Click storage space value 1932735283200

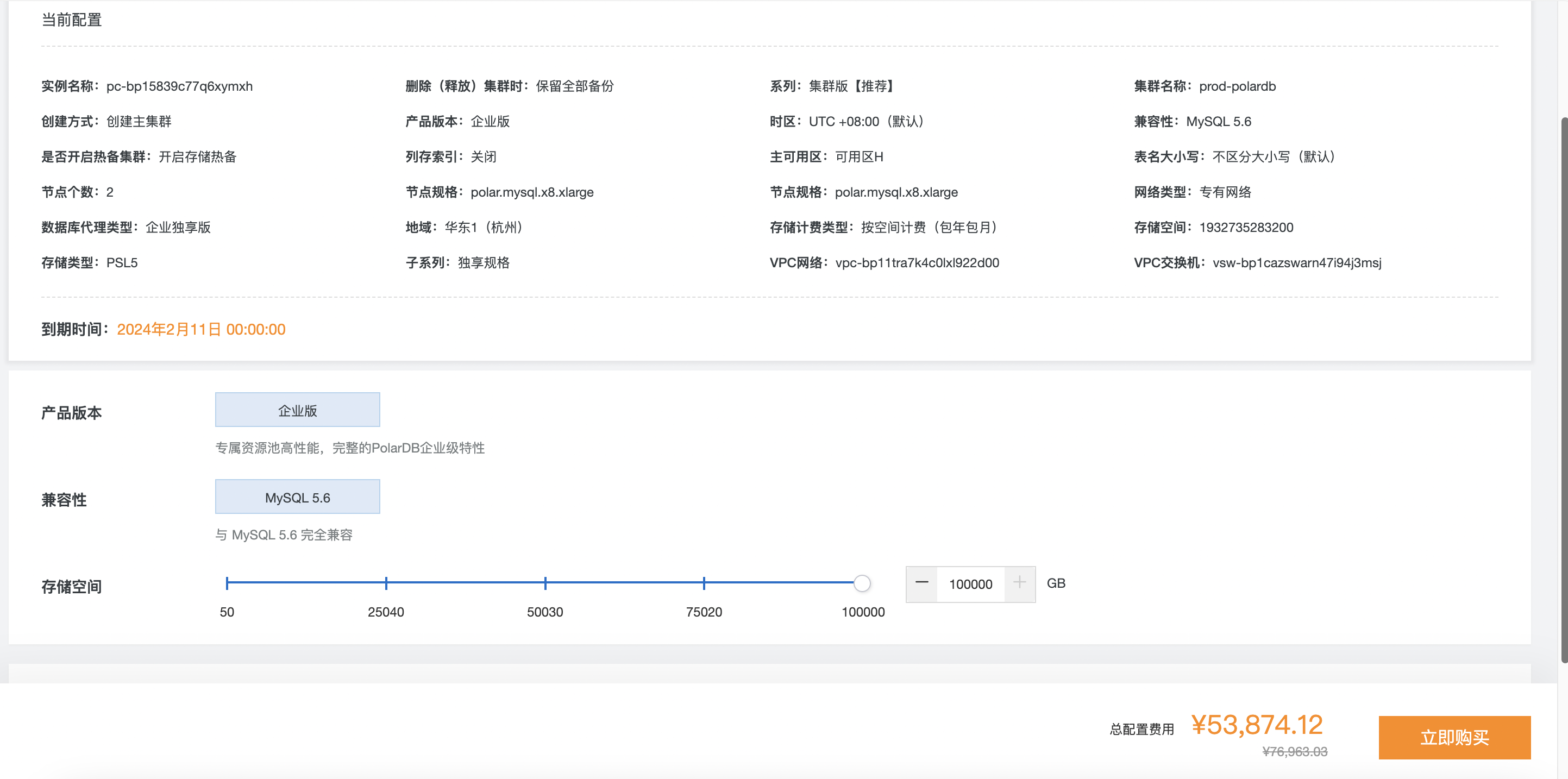[1246, 228]
